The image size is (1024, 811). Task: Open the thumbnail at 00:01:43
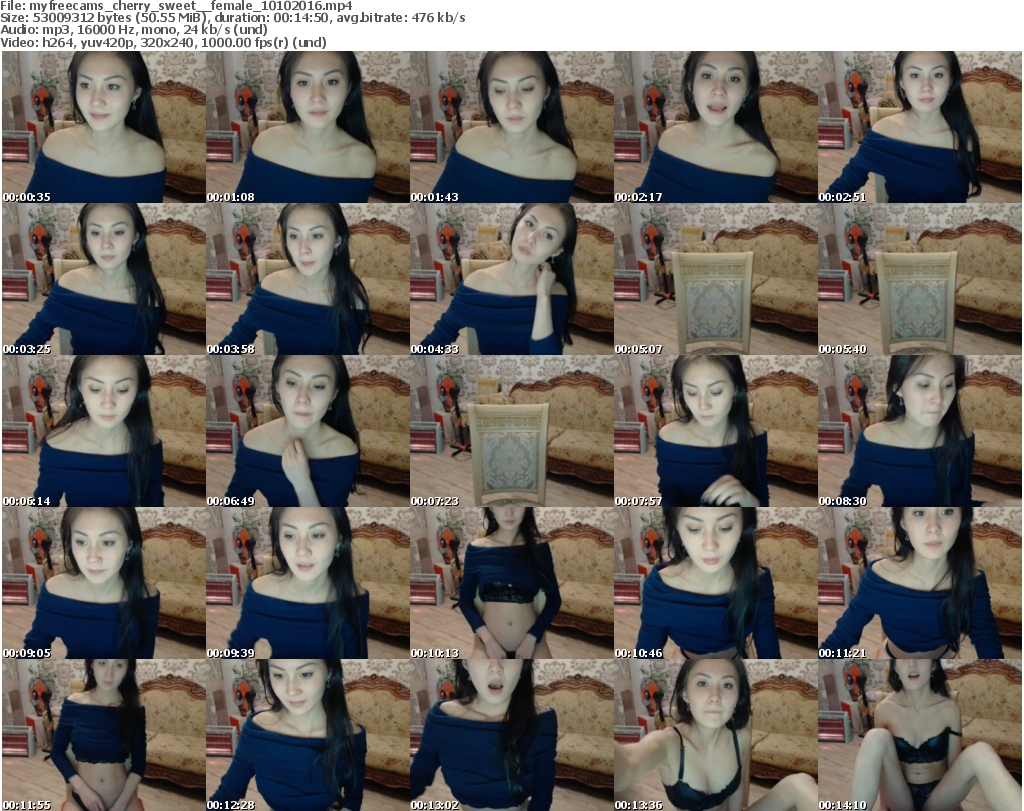pyautogui.click(x=511, y=127)
